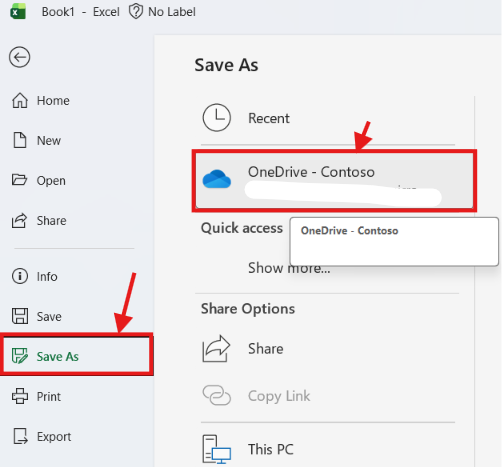502x467 pixels.
Task: Click the OneDrive blue cloud icon
Action: point(217,179)
